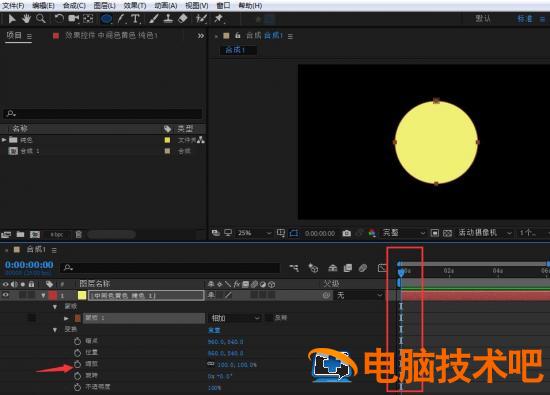Toggle the opacity property stopwatch

click(78, 387)
